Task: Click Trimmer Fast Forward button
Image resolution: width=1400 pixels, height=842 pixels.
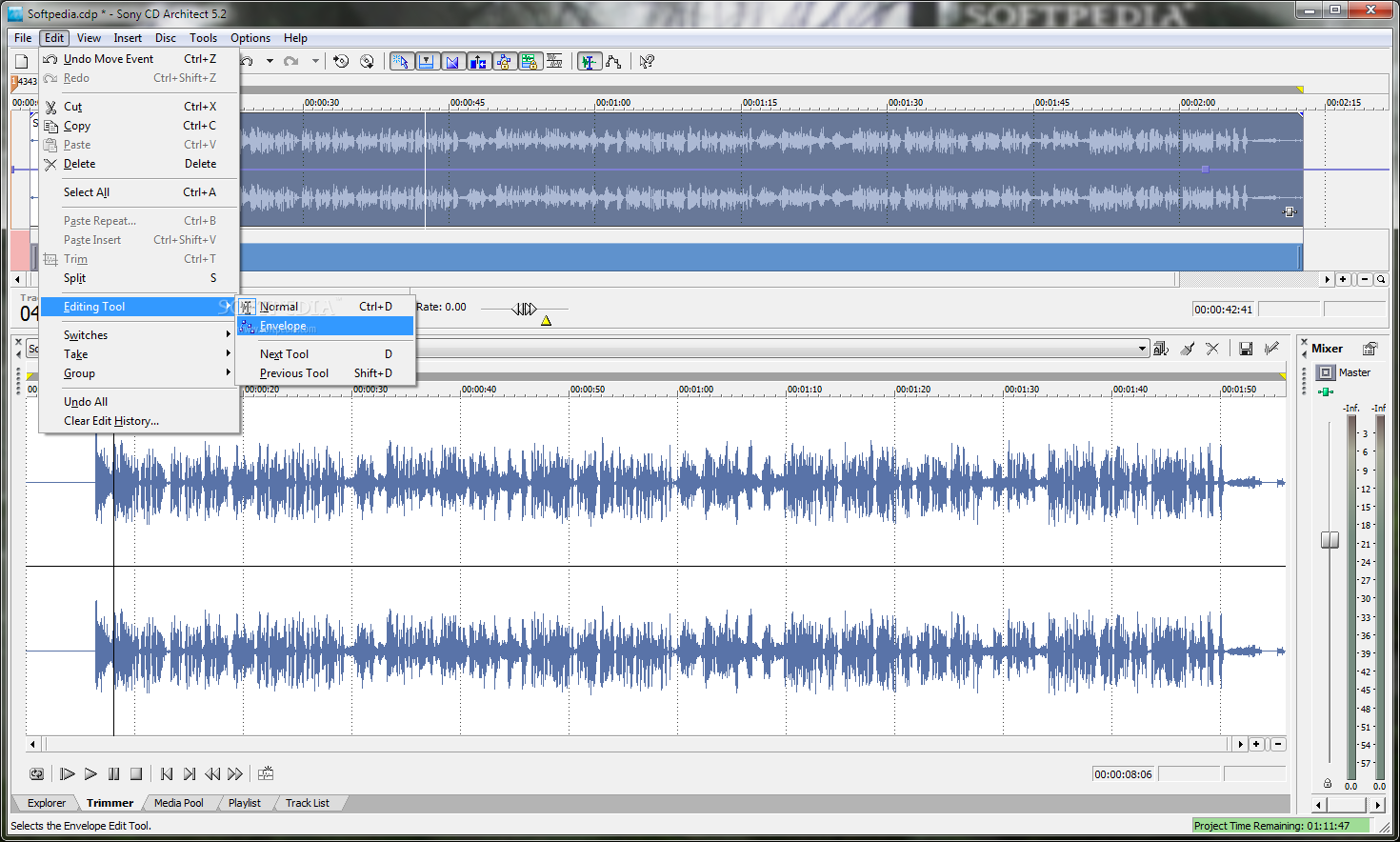Action: click(x=235, y=774)
